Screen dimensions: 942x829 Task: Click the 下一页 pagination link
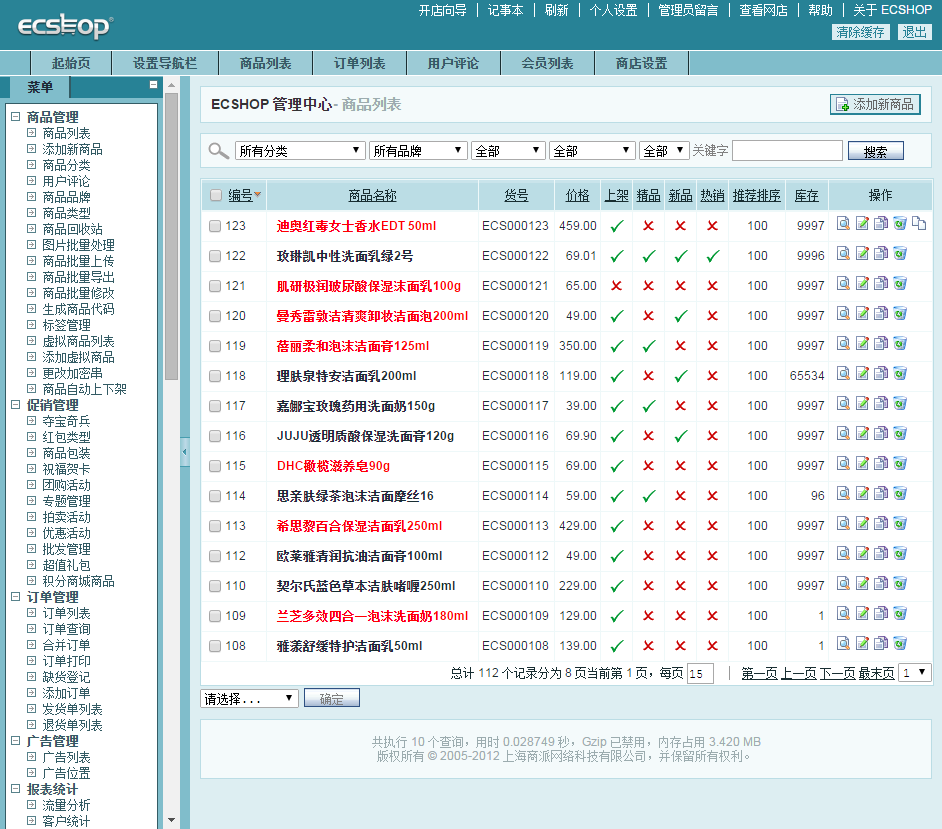tap(837, 674)
